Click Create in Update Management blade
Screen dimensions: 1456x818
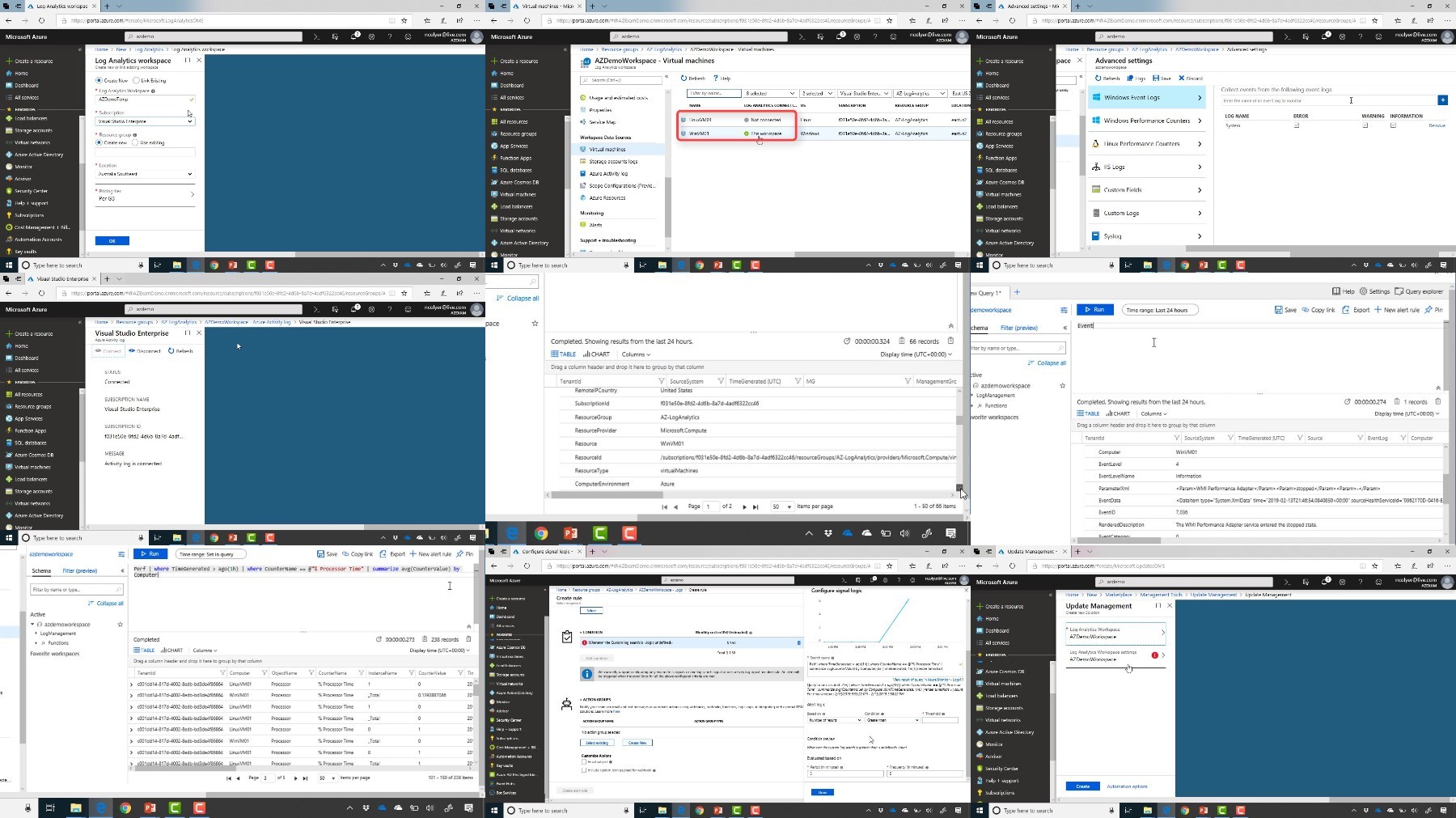(1082, 786)
